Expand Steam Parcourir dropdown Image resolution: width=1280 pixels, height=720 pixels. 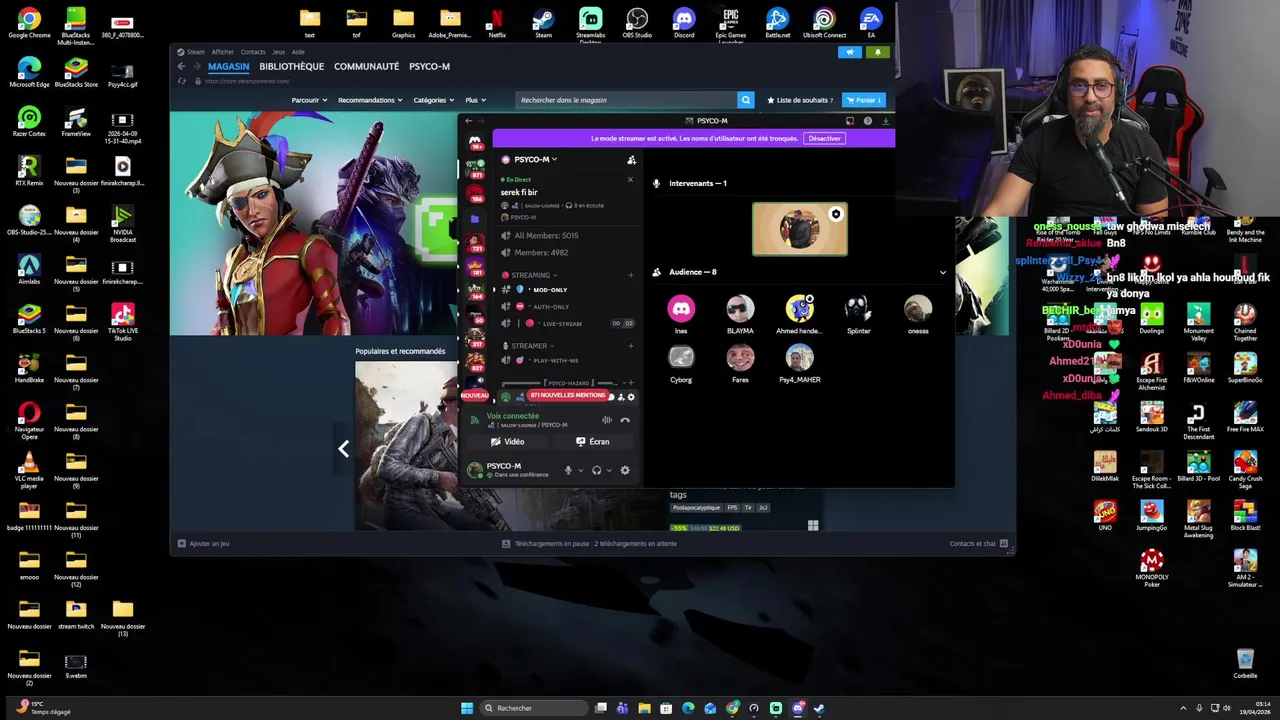click(309, 100)
